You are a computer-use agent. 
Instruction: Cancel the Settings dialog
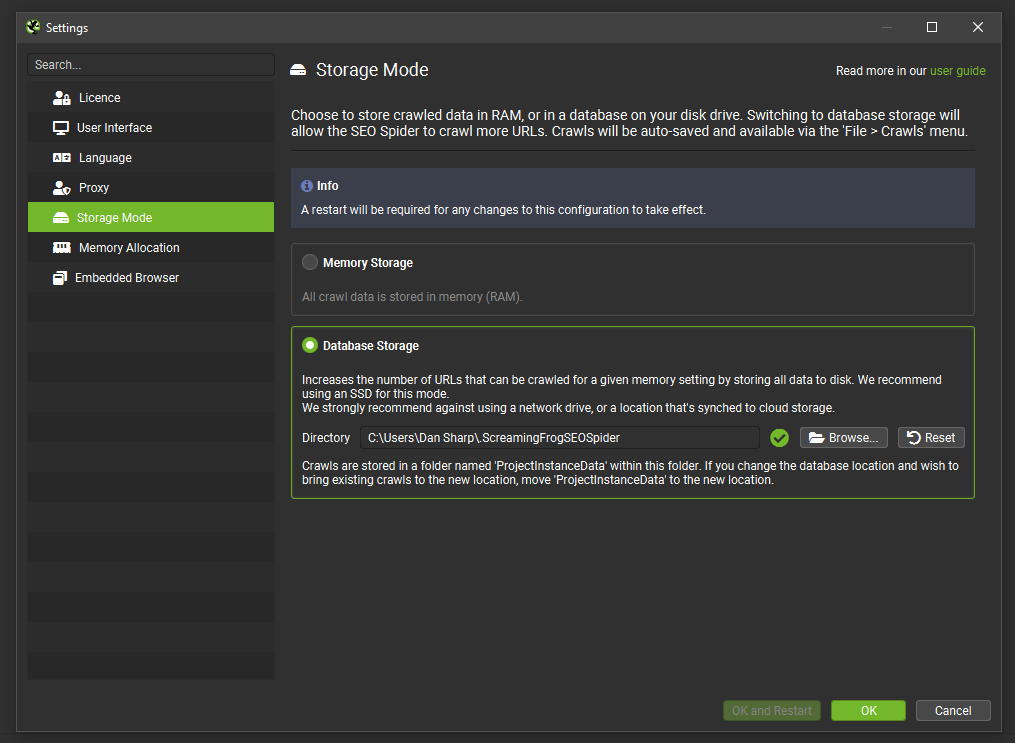coord(952,711)
